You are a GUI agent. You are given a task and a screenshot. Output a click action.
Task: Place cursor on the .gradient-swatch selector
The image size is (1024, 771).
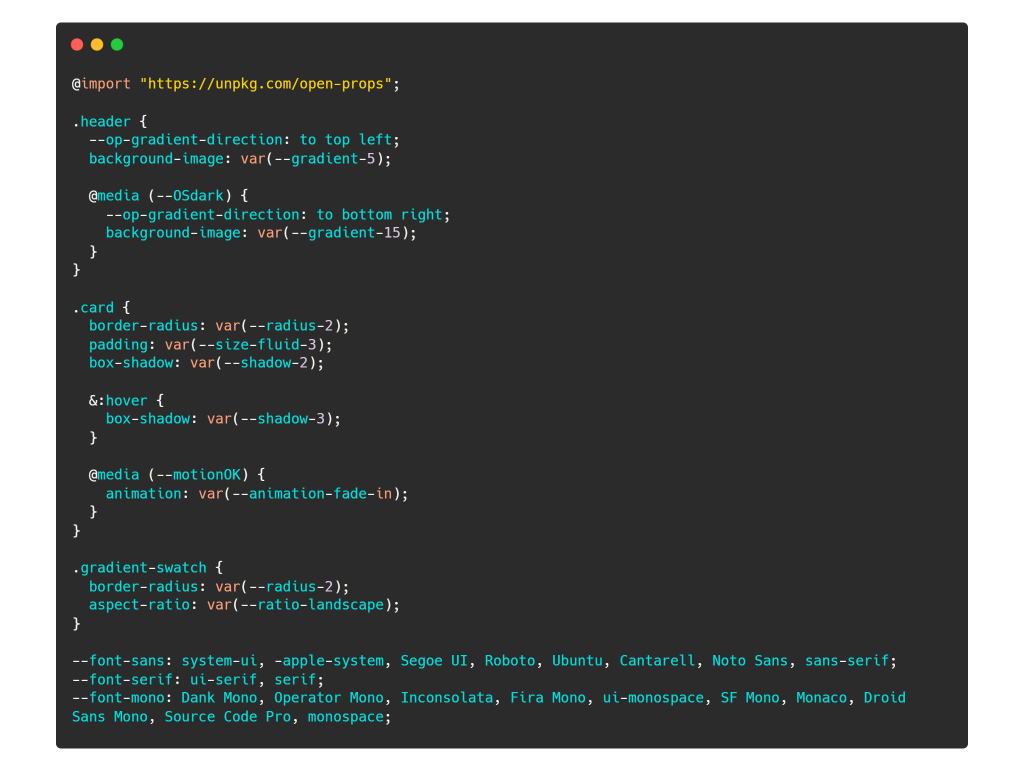[x=139, y=568]
